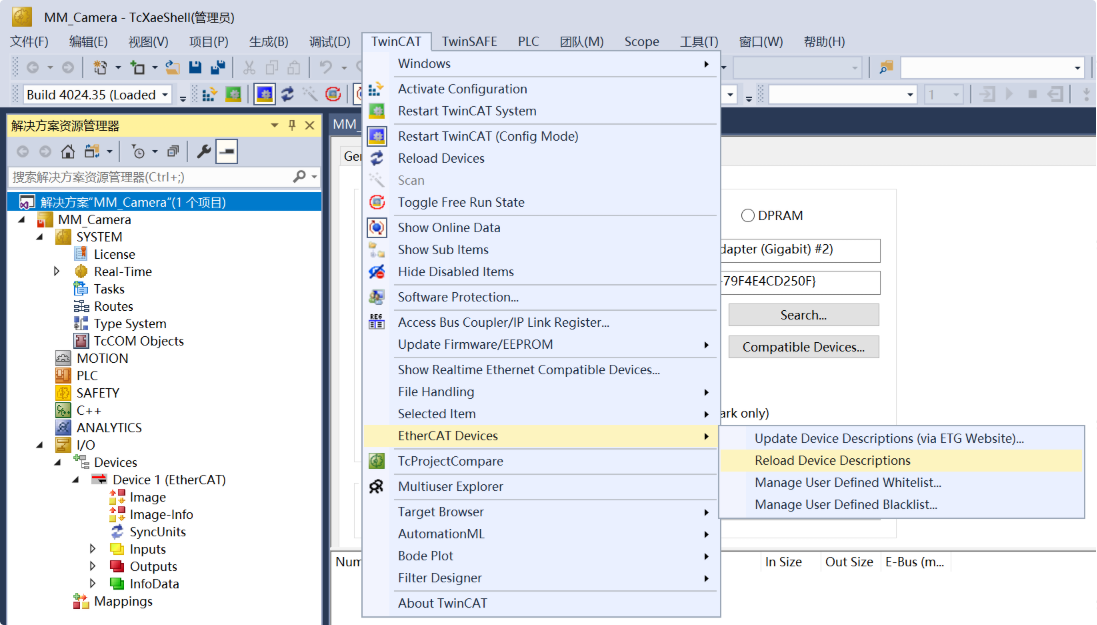This screenshot has width=1097, height=625.
Task: Expand Inputs tree node
Action: (93, 549)
